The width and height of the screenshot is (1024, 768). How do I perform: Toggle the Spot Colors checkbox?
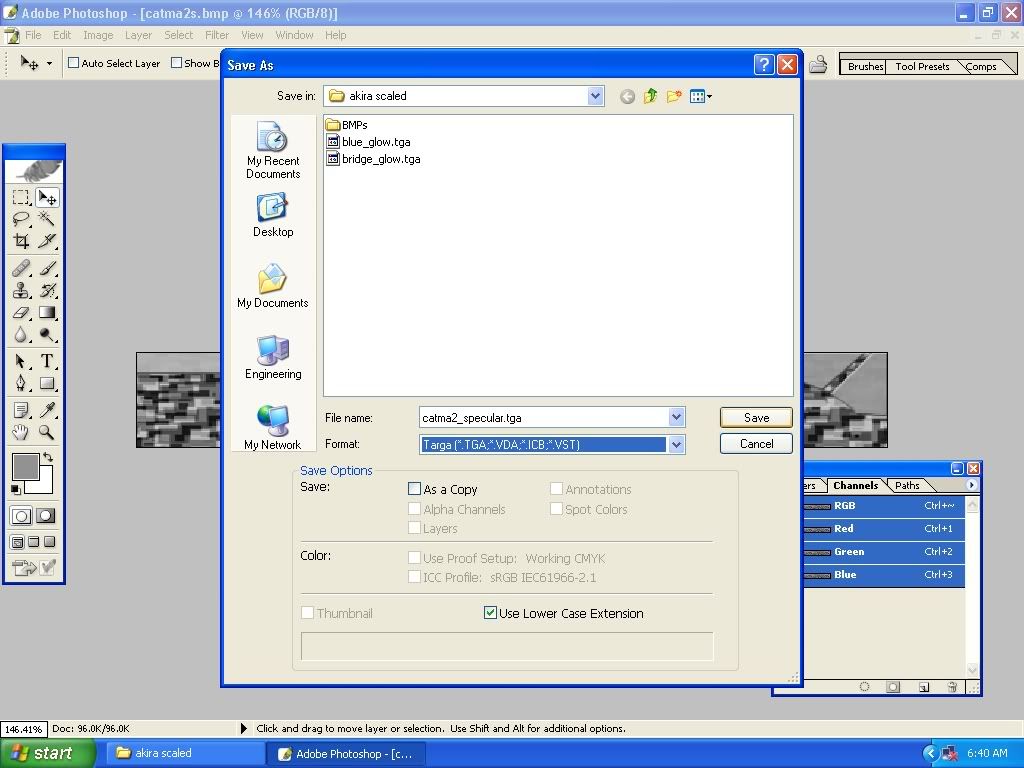pos(556,508)
